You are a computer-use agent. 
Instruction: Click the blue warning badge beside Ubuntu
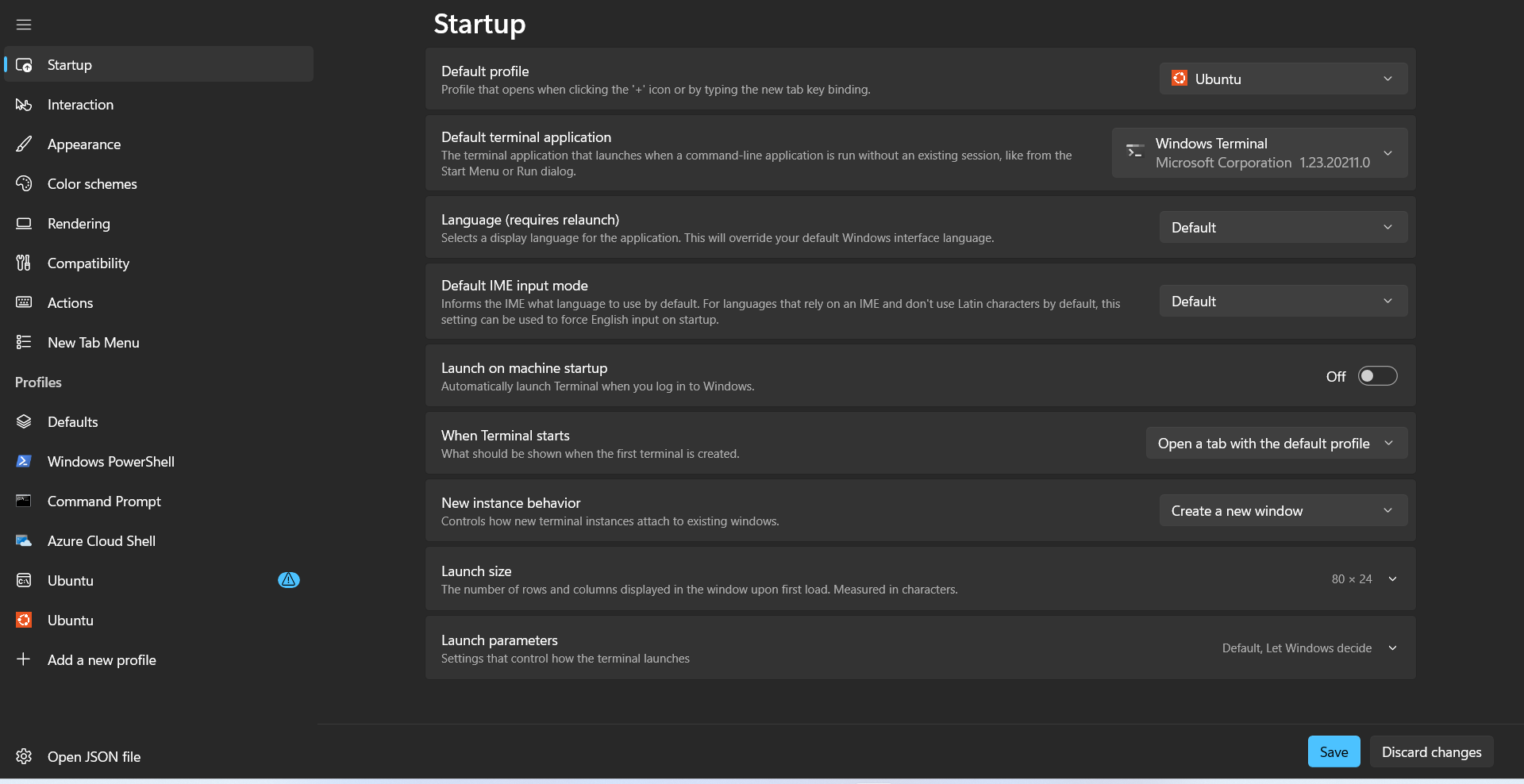[x=289, y=580]
